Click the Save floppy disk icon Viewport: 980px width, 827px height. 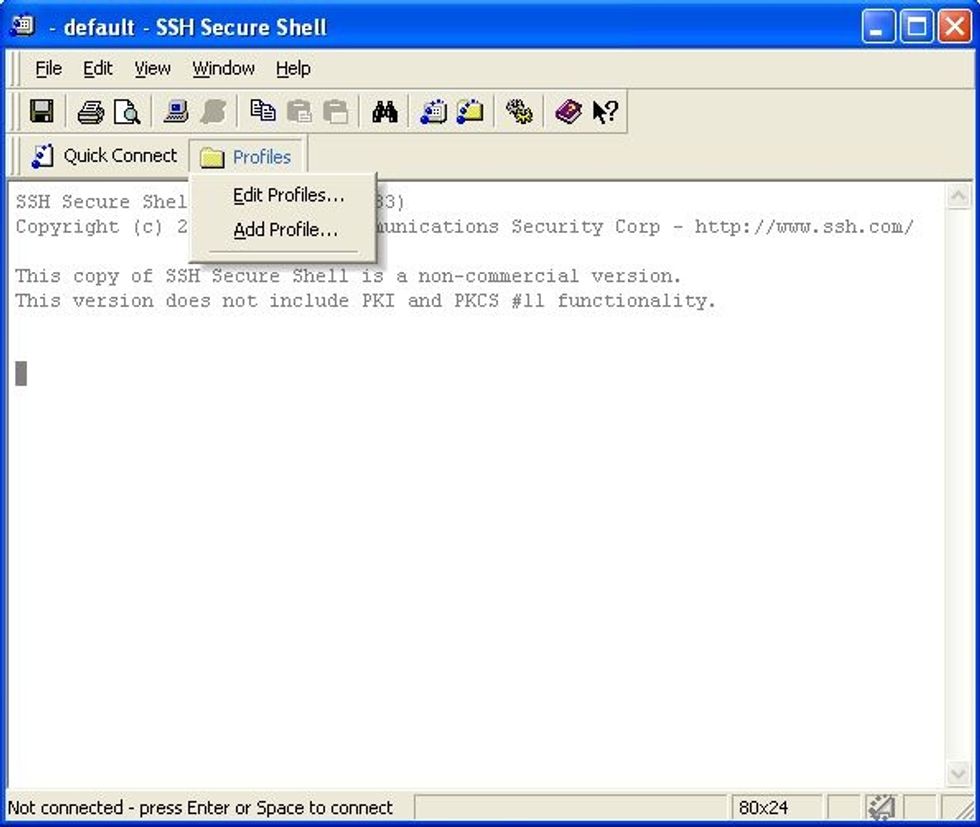(41, 112)
